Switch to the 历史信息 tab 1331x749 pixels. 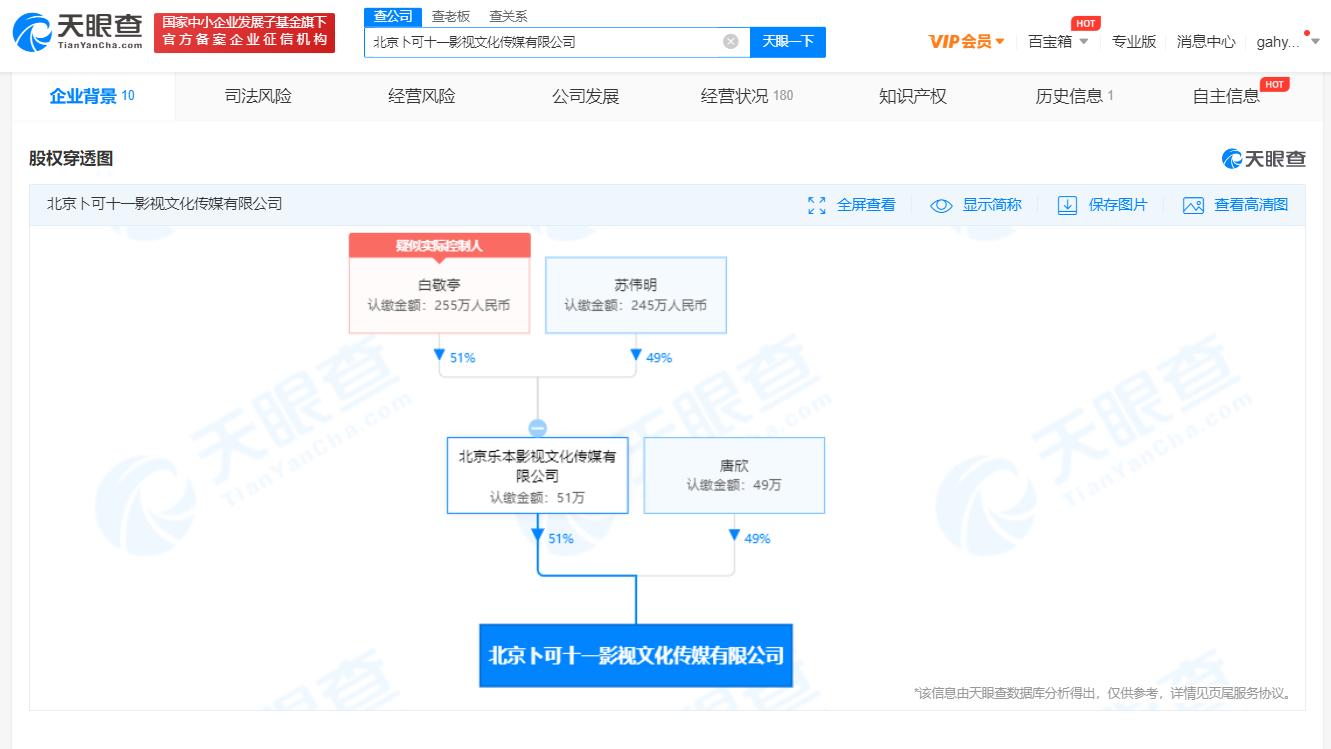coord(1075,96)
